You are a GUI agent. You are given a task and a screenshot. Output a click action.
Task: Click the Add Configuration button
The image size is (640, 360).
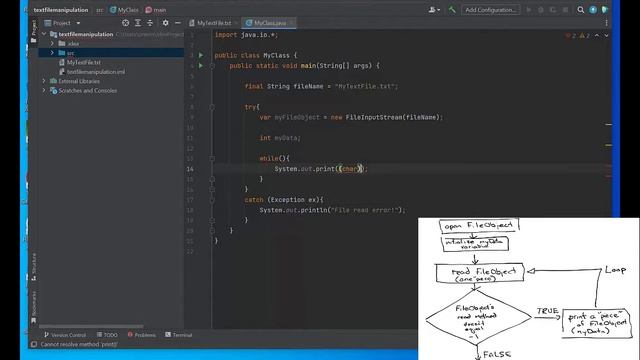pos(490,10)
